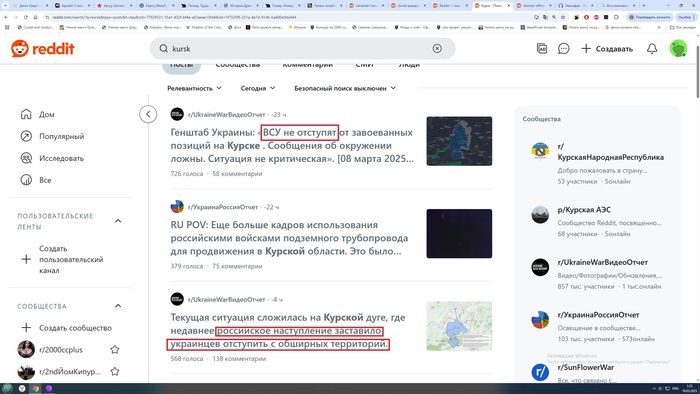Collapse the ПОЛЬЗОВАТЕЛЬСКИЕ ЛЕНТЫ section

click(x=118, y=221)
